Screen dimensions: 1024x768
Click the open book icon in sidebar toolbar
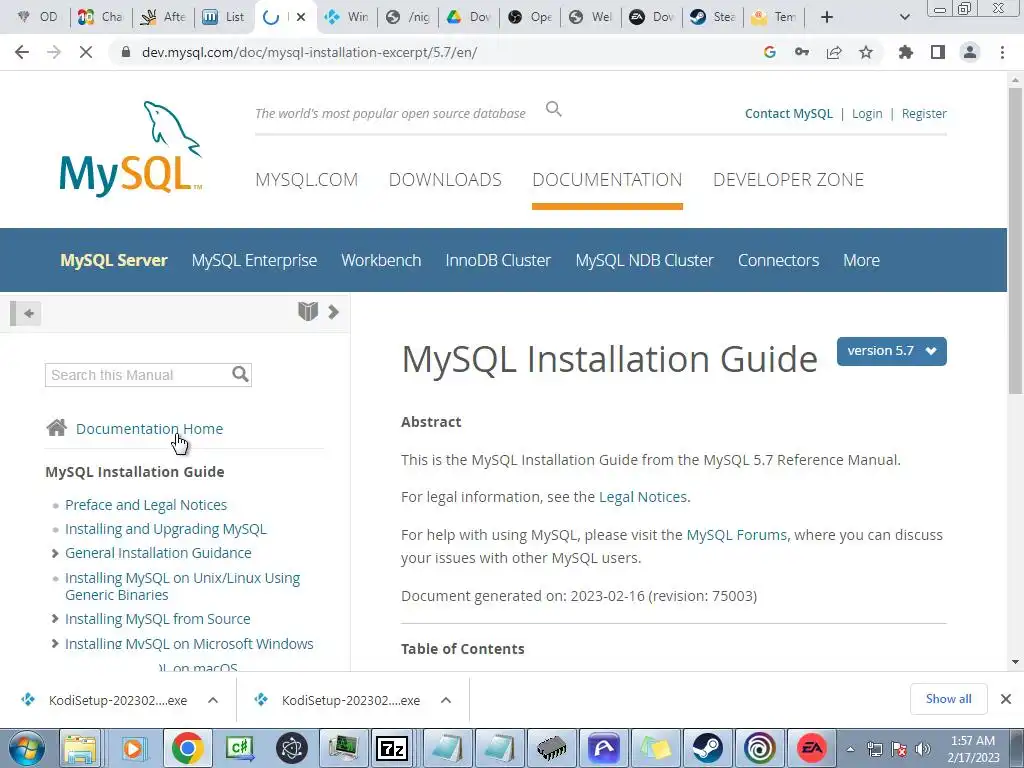pos(308,312)
